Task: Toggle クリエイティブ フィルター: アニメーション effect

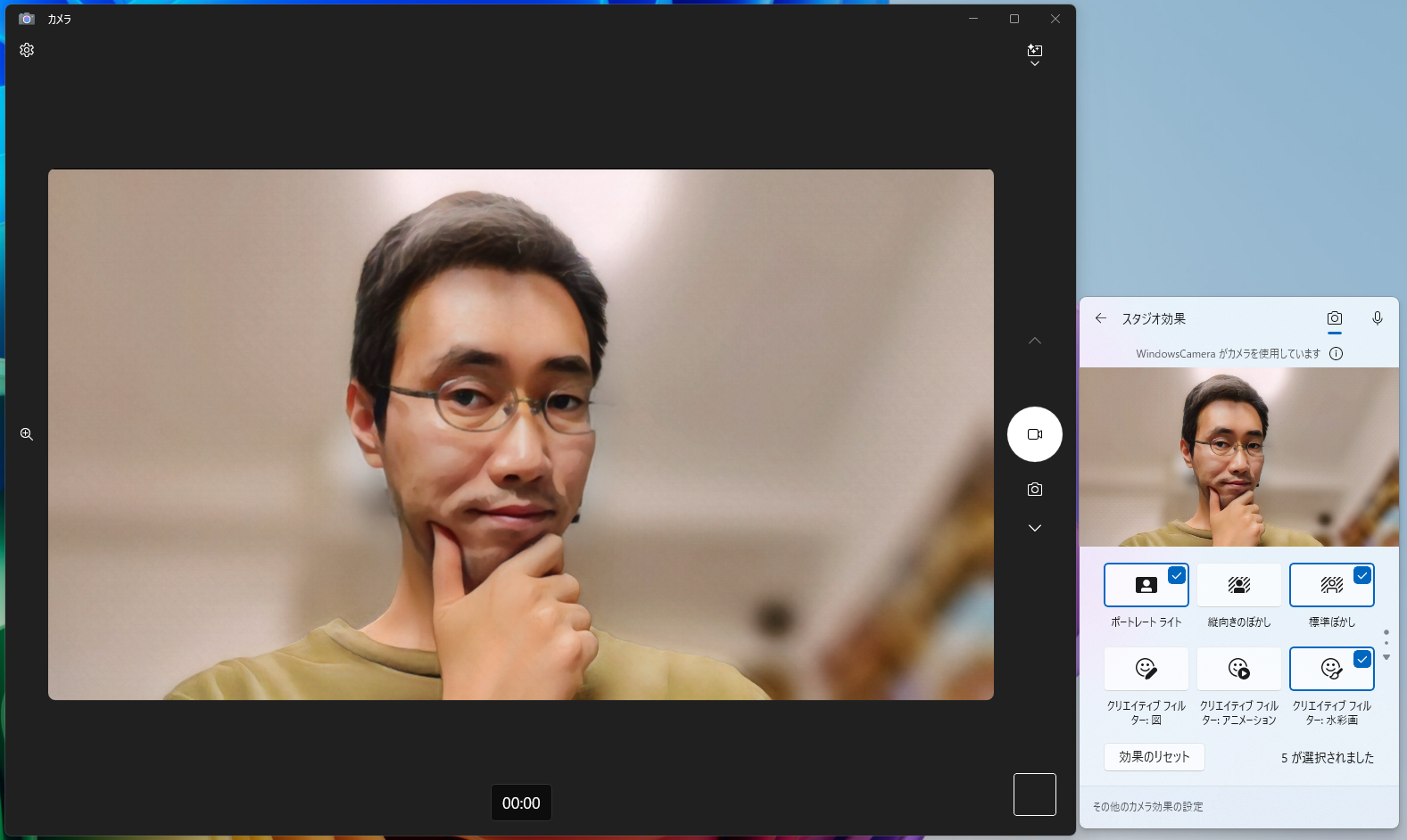Action: point(1239,669)
